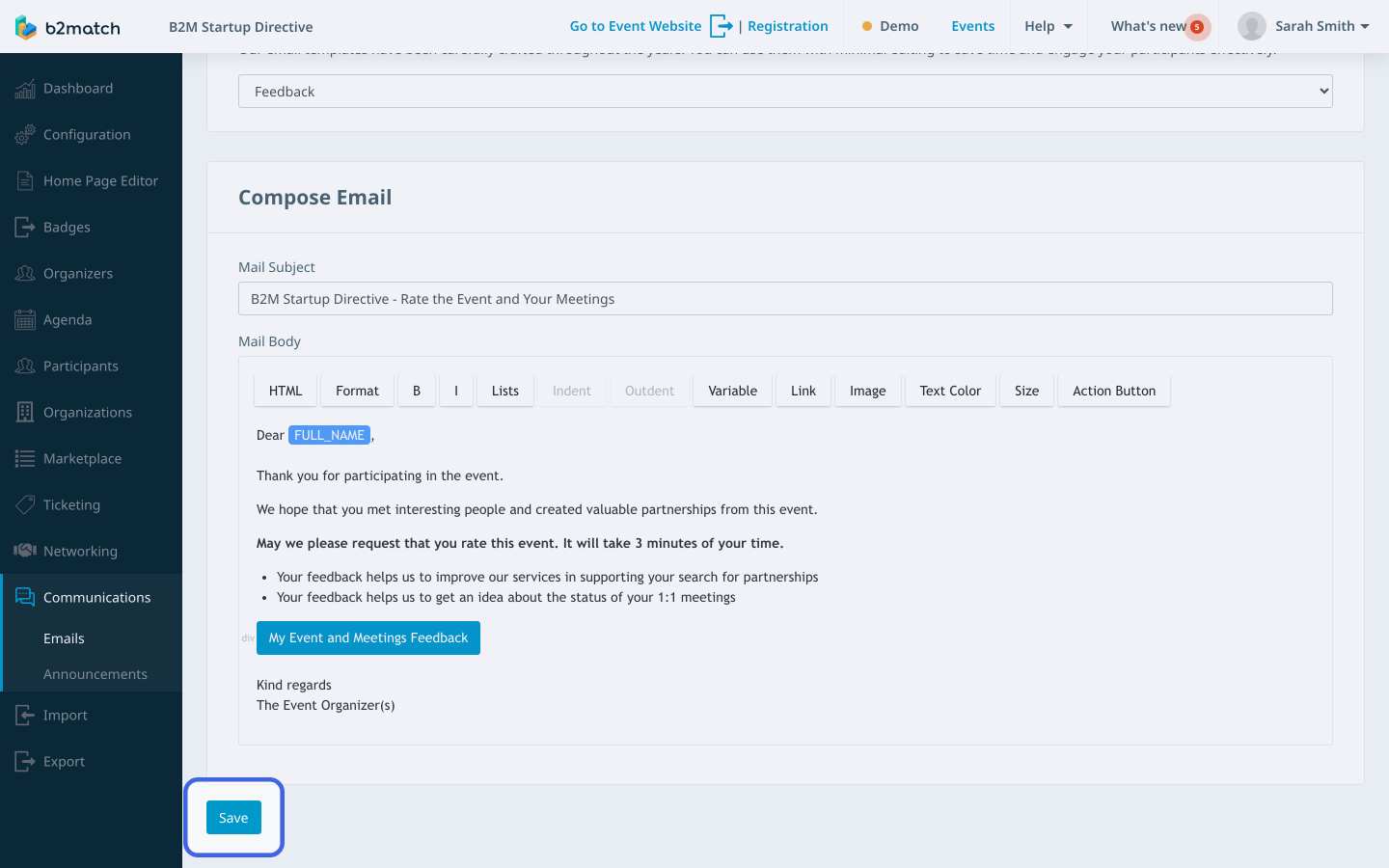Click the Networking handshake icon
Screen dimensions: 1389x868
25,551
